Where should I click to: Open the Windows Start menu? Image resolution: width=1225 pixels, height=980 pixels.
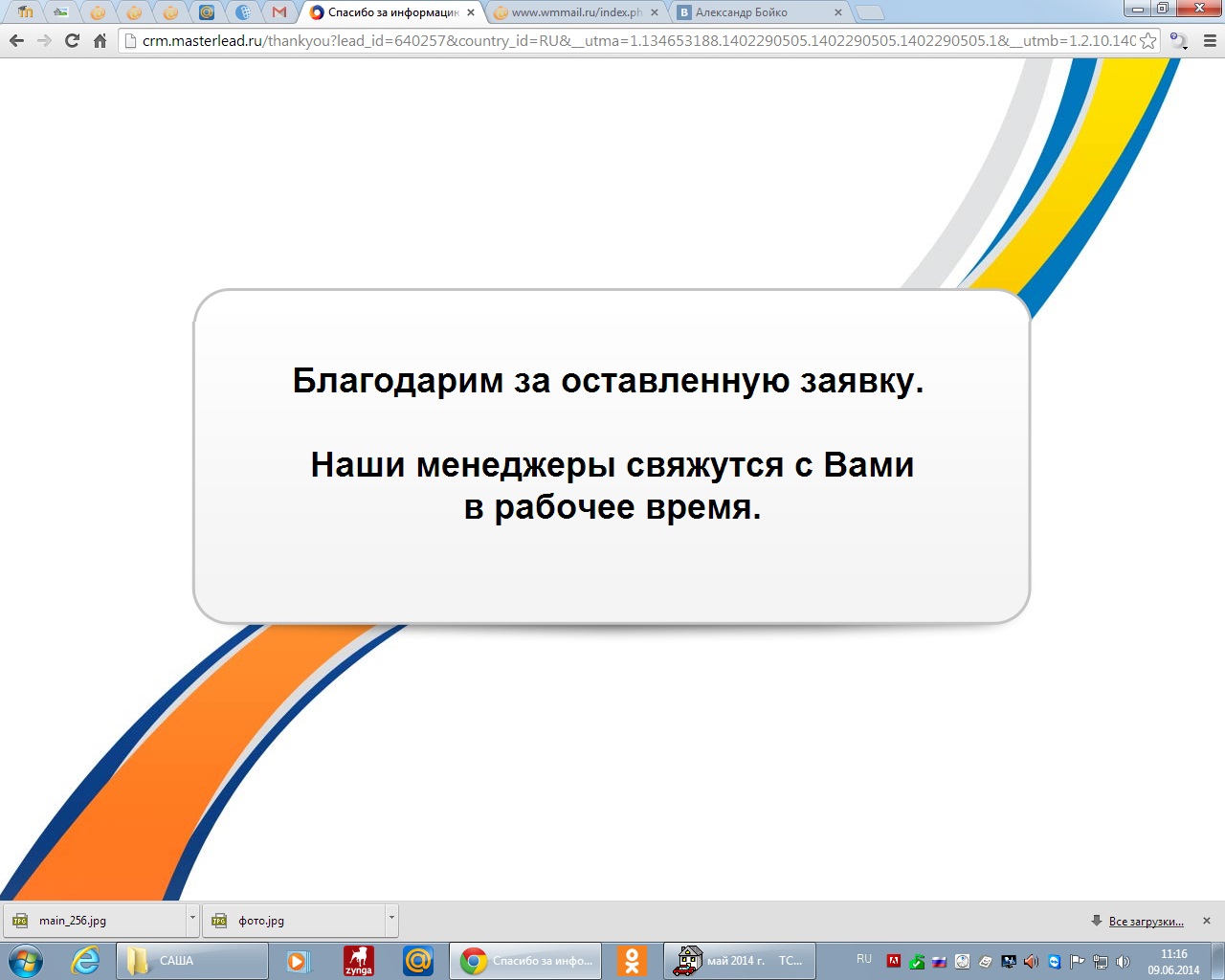26,961
